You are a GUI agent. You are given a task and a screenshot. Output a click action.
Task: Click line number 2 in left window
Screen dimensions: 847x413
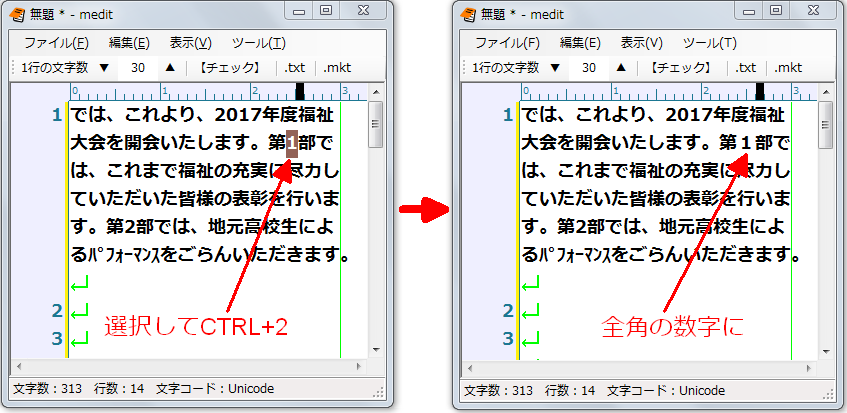57,310
